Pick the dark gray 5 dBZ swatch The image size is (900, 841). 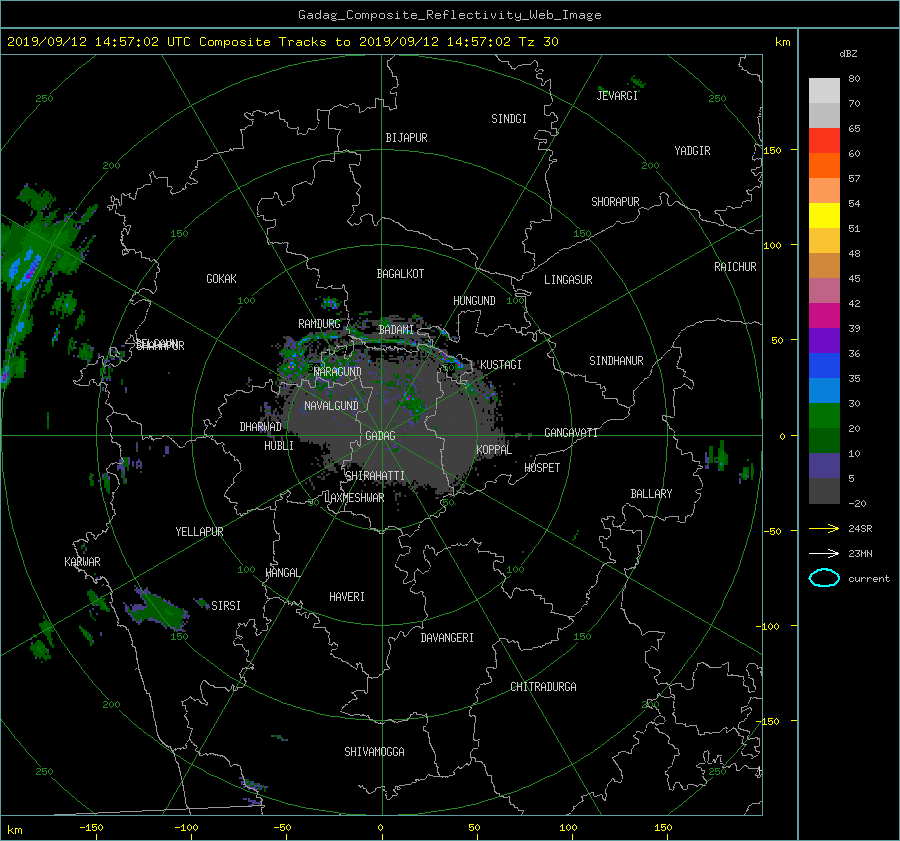click(x=824, y=490)
